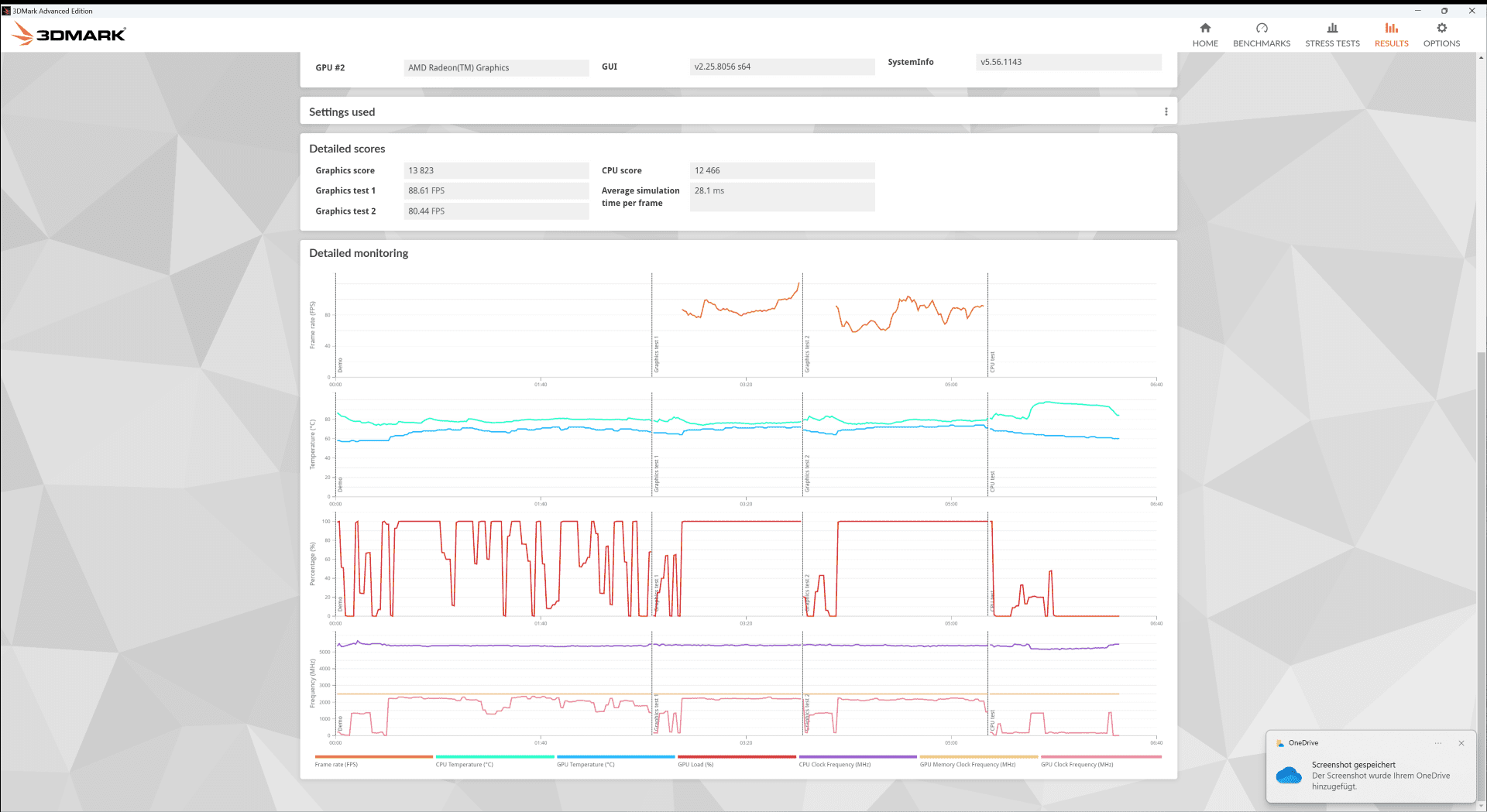1487x812 pixels.
Task: Click OneDrive cloud icon in notification
Action: (1289, 775)
